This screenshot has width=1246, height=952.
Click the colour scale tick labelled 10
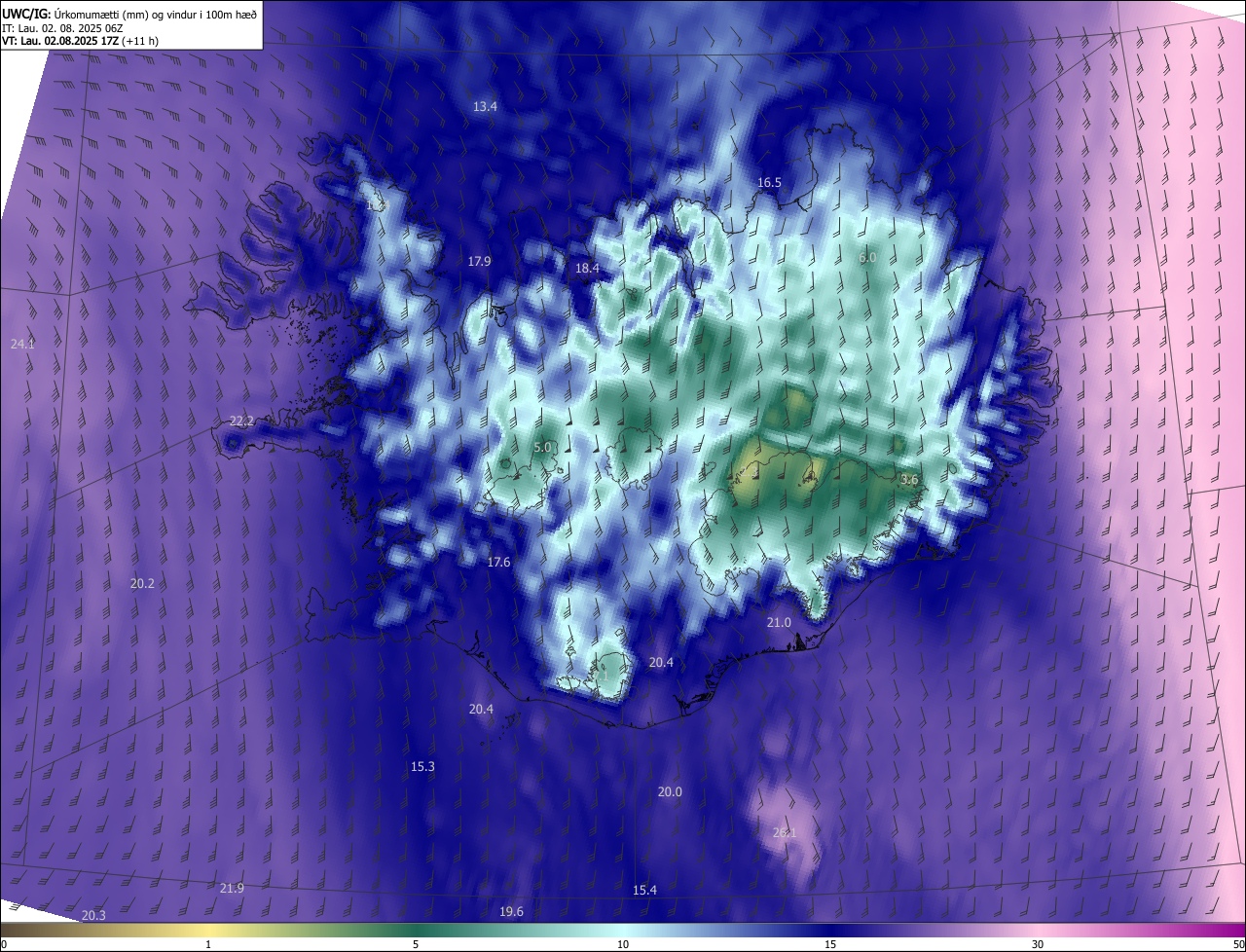coord(623,944)
